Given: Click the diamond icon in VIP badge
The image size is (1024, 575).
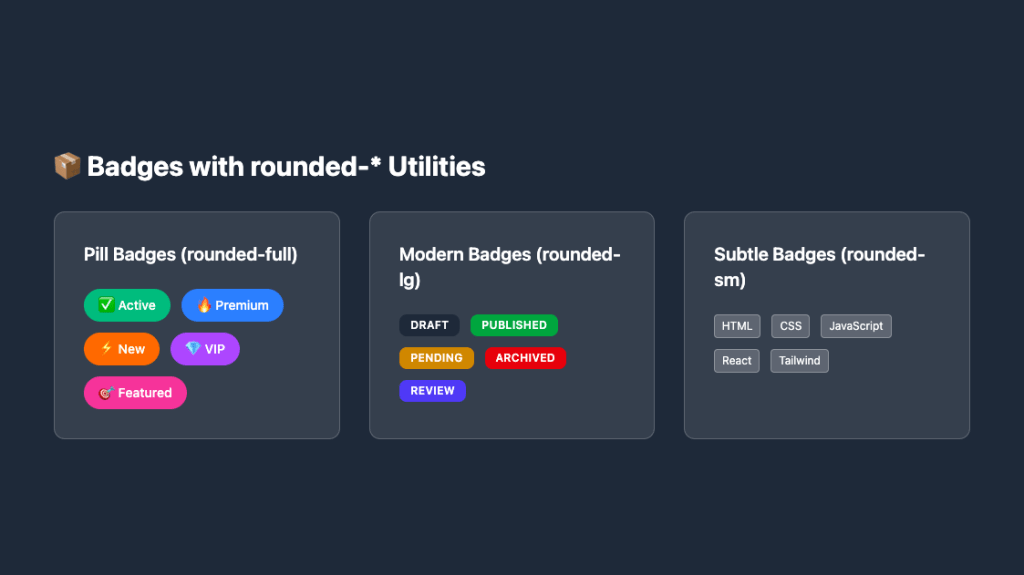Looking at the screenshot, I should (x=193, y=348).
